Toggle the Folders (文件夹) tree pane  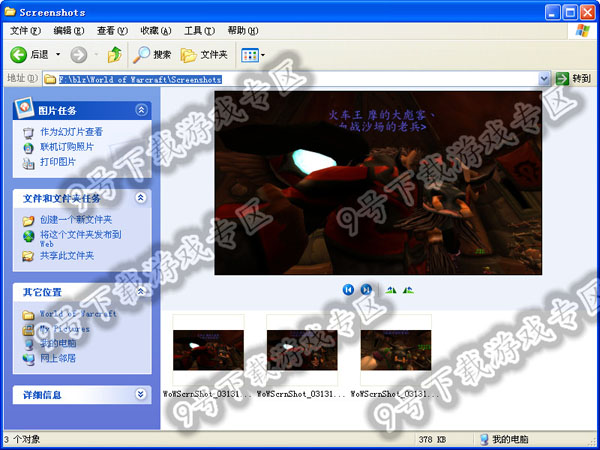tap(203, 54)
